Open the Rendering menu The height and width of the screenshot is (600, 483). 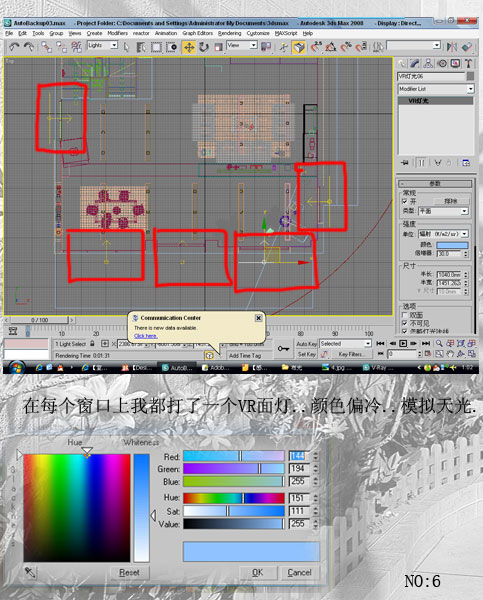230,33
